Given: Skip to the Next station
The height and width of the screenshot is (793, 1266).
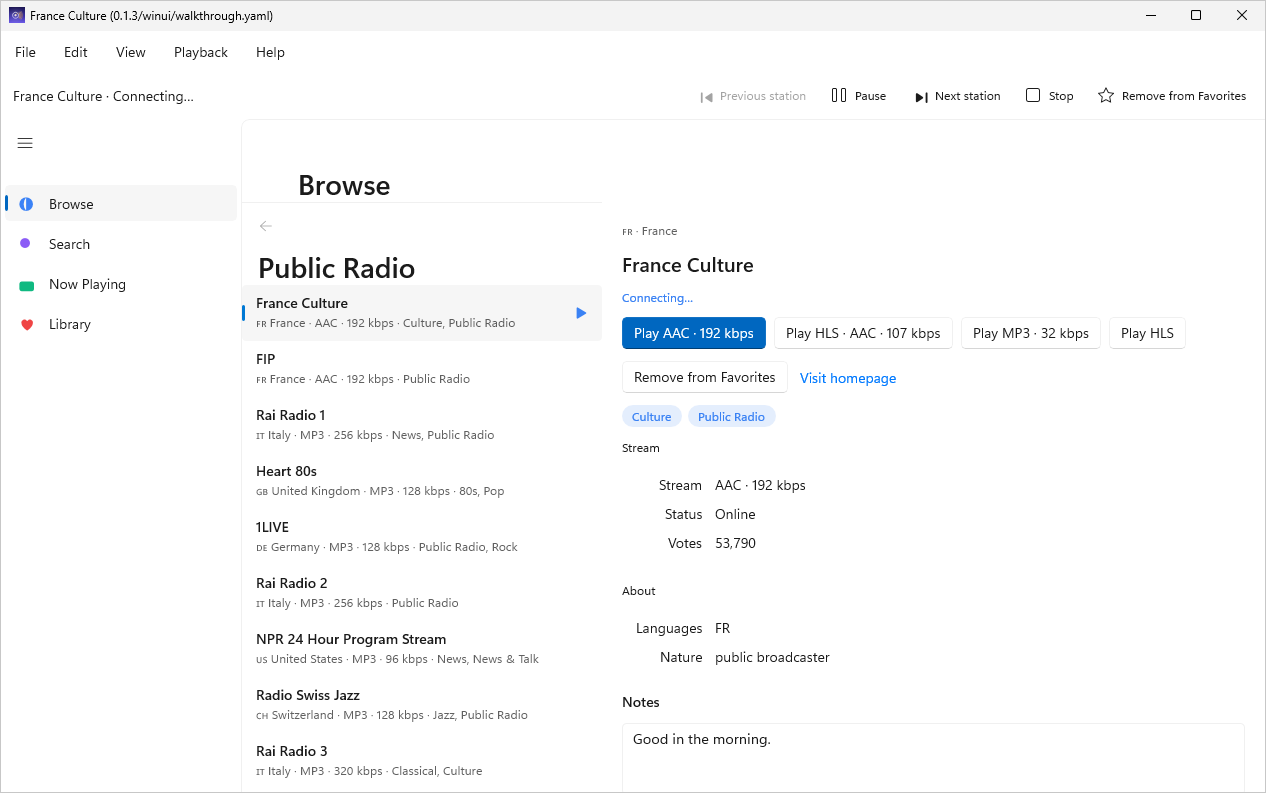Looking at the screenshot, I should pos(957,96).
